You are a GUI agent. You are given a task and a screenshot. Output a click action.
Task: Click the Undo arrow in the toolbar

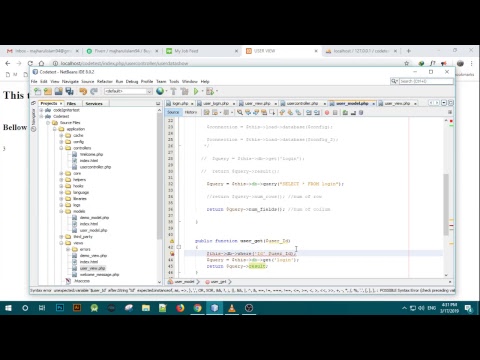(x=83, y=91)
